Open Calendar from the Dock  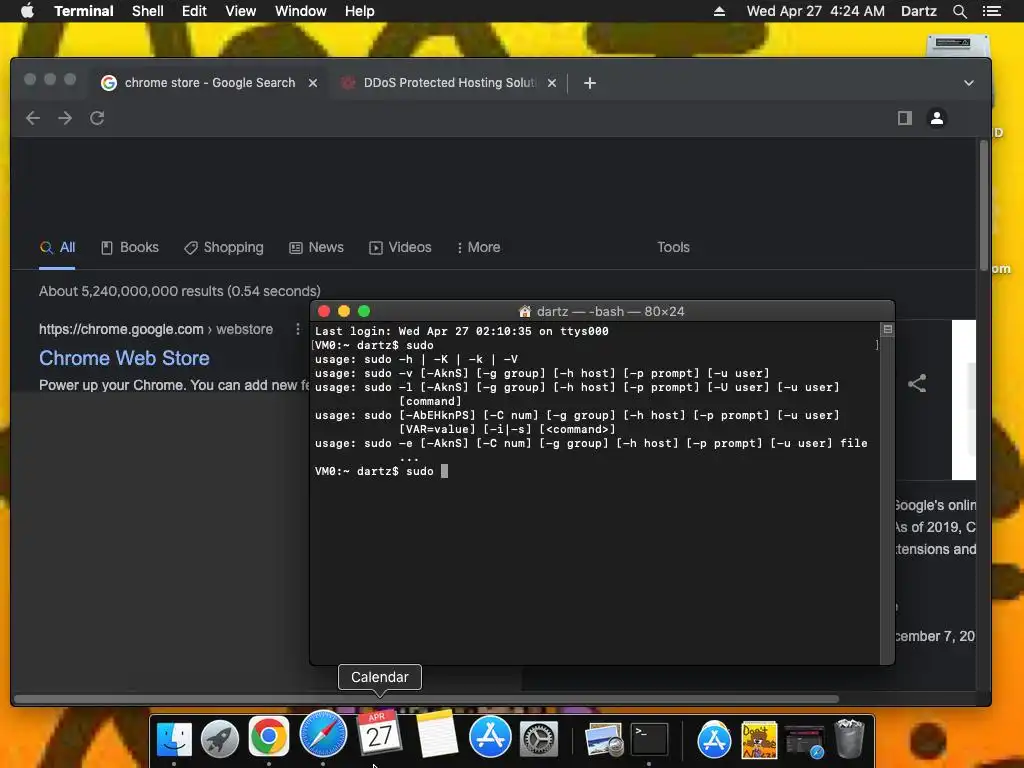coord(379,734)
